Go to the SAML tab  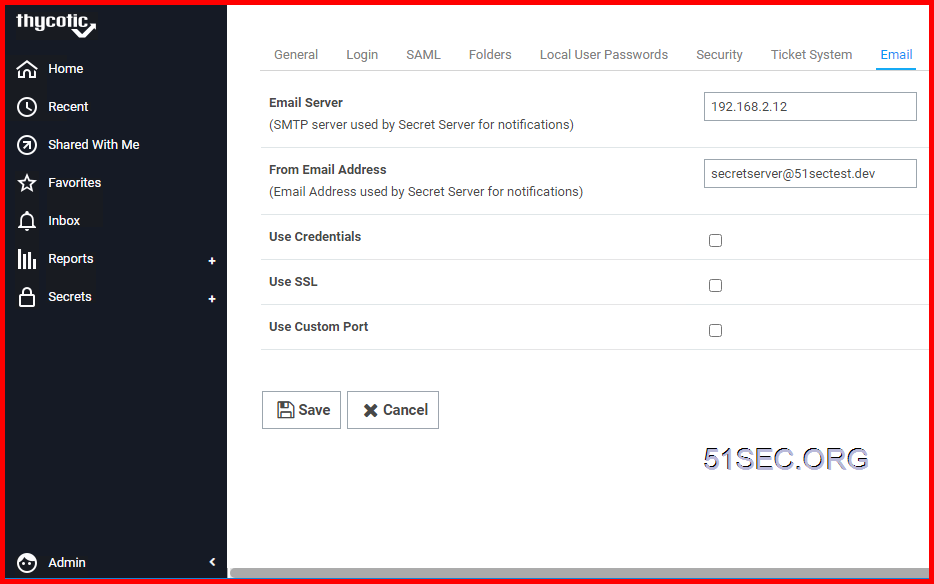[424, 55]
